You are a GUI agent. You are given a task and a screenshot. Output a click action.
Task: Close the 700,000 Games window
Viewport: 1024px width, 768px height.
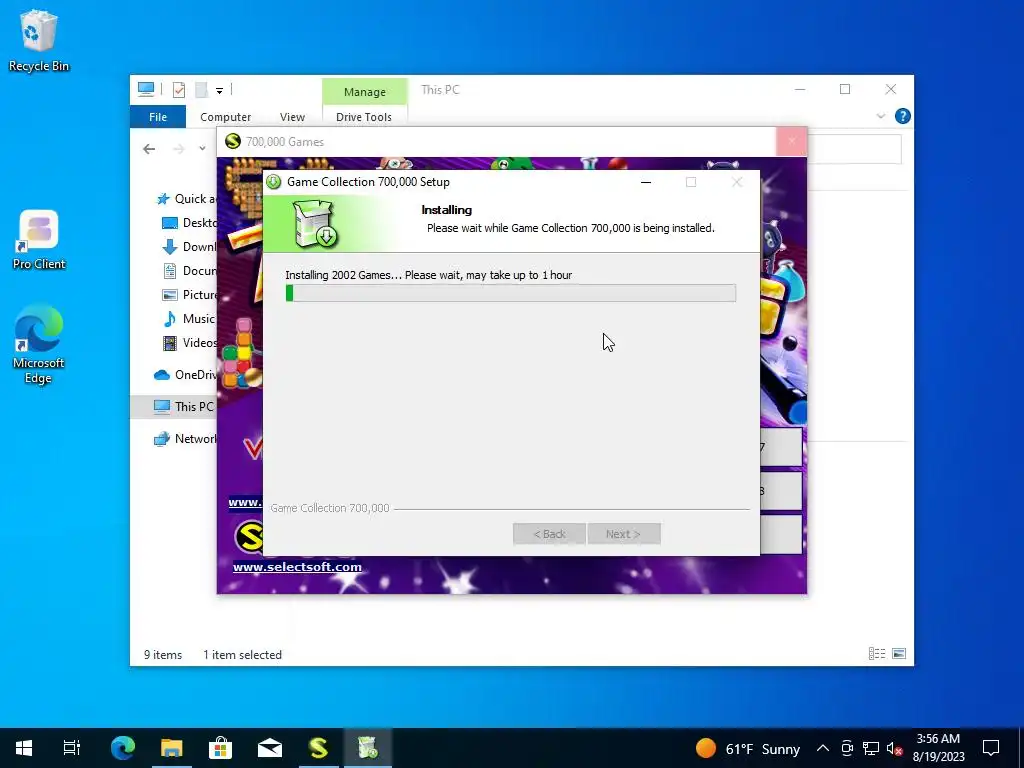coord(792,141)
